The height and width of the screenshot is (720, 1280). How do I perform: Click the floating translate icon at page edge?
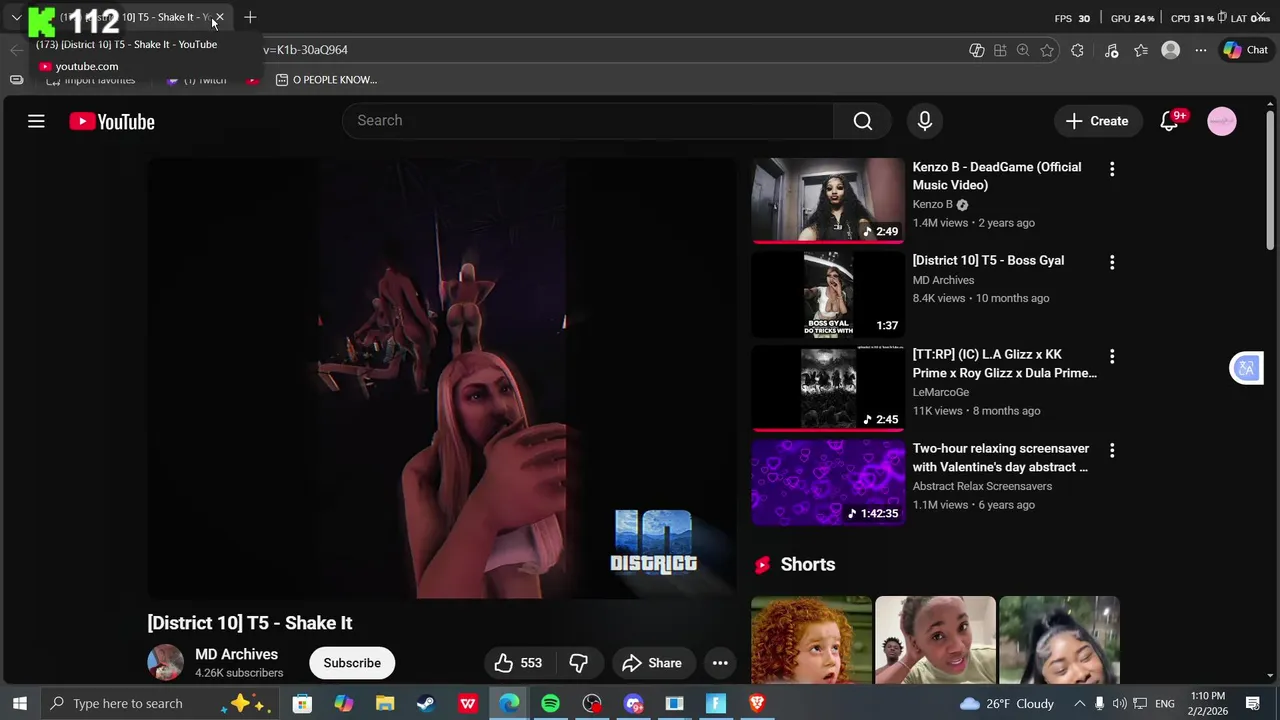pos(1246,368)
